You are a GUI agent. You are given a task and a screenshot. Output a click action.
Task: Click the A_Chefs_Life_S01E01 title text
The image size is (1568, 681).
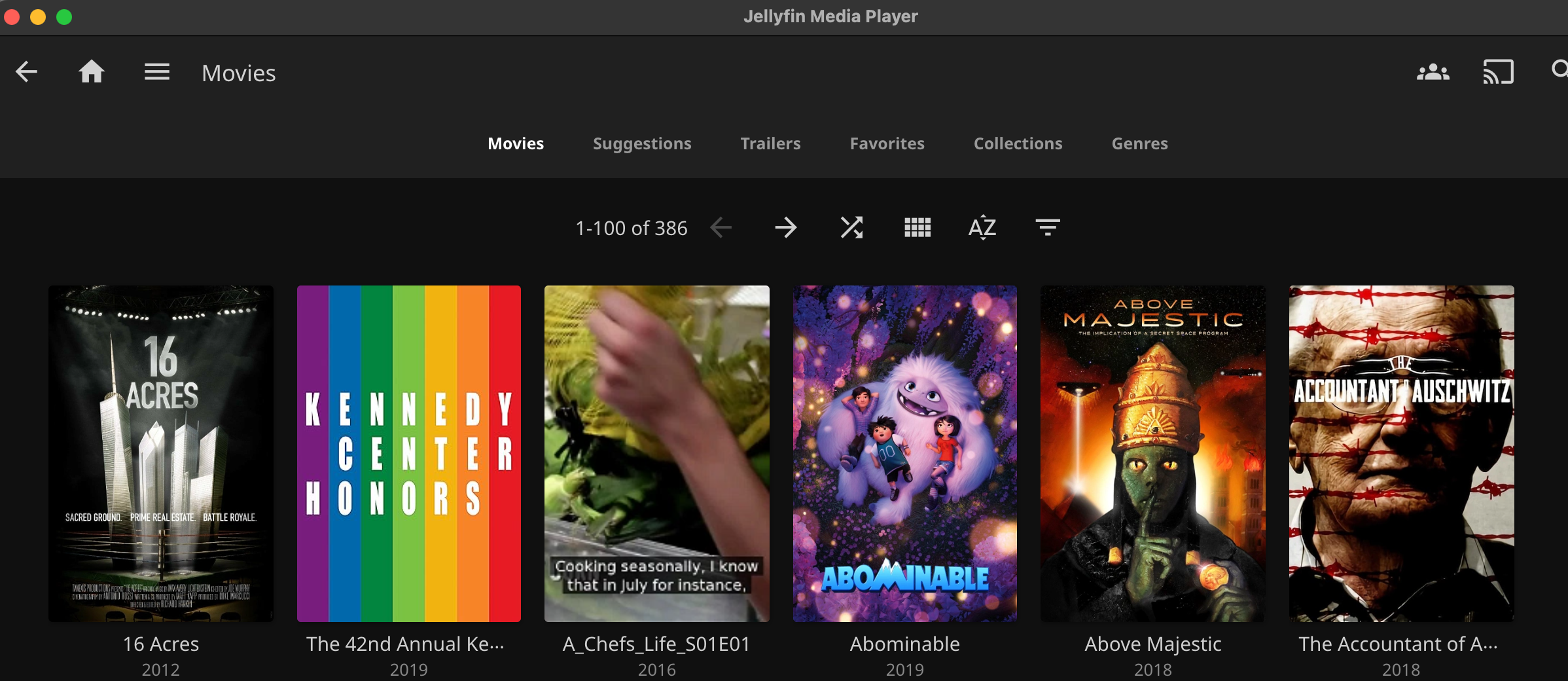pyautogui.click(x=656, y=644)
